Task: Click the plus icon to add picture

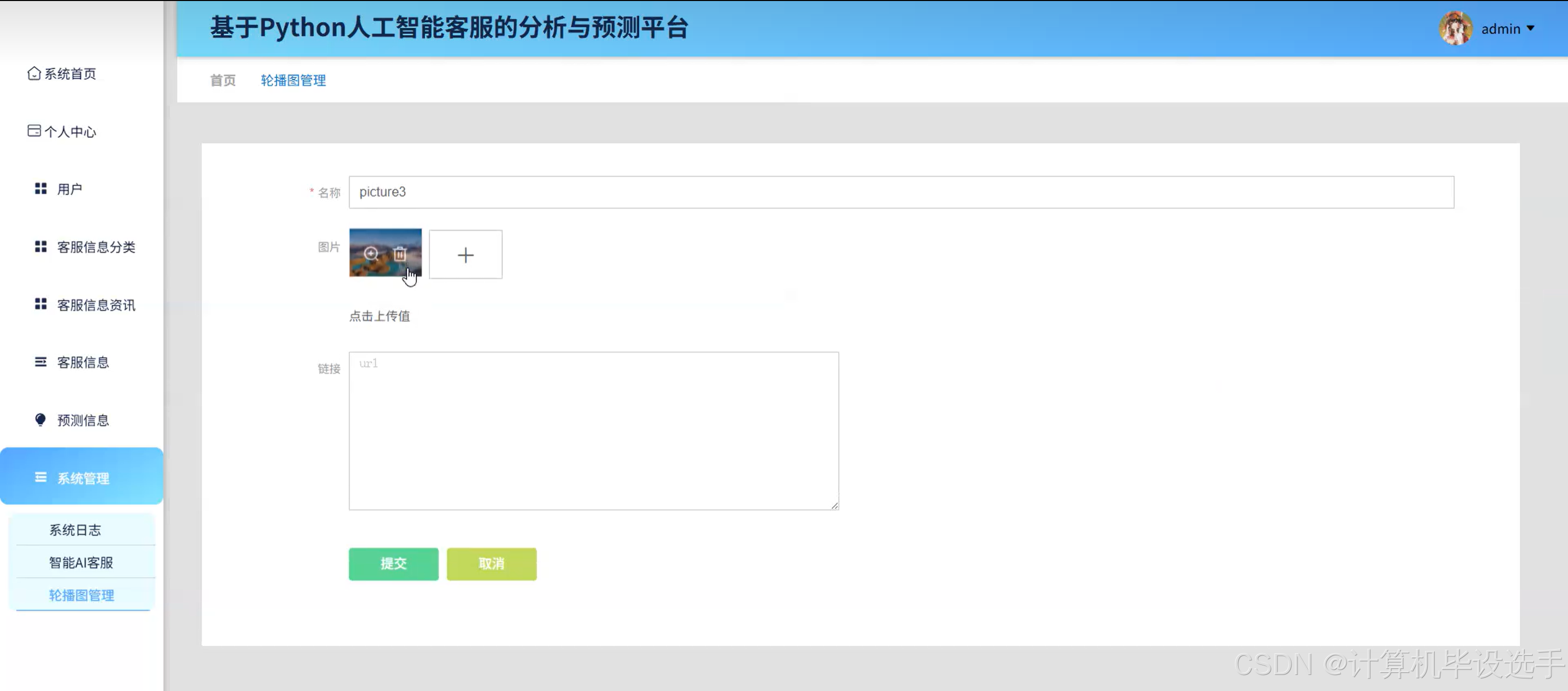Action: pos(466,254)
